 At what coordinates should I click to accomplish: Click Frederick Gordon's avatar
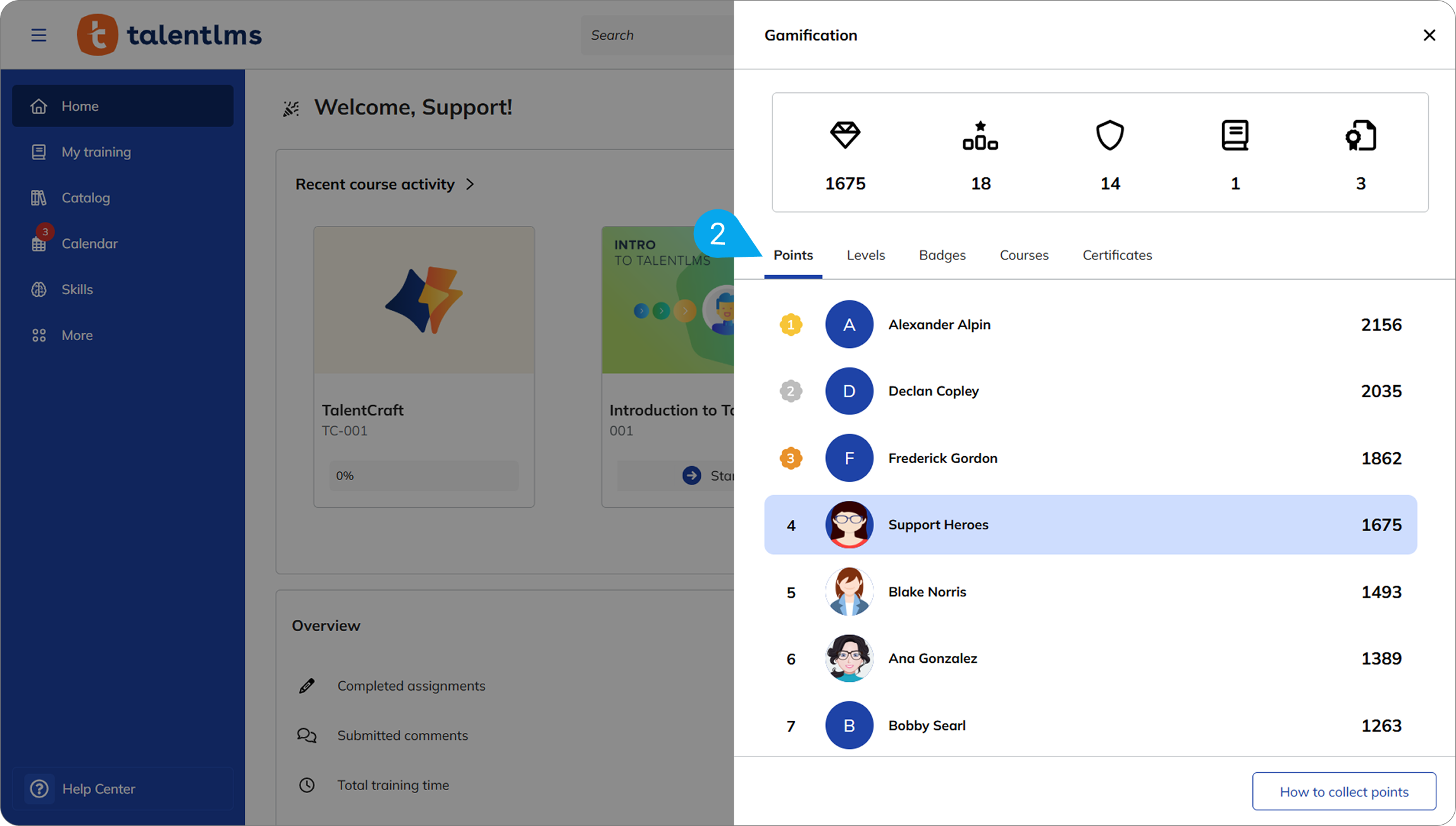[x=849, y=458]
